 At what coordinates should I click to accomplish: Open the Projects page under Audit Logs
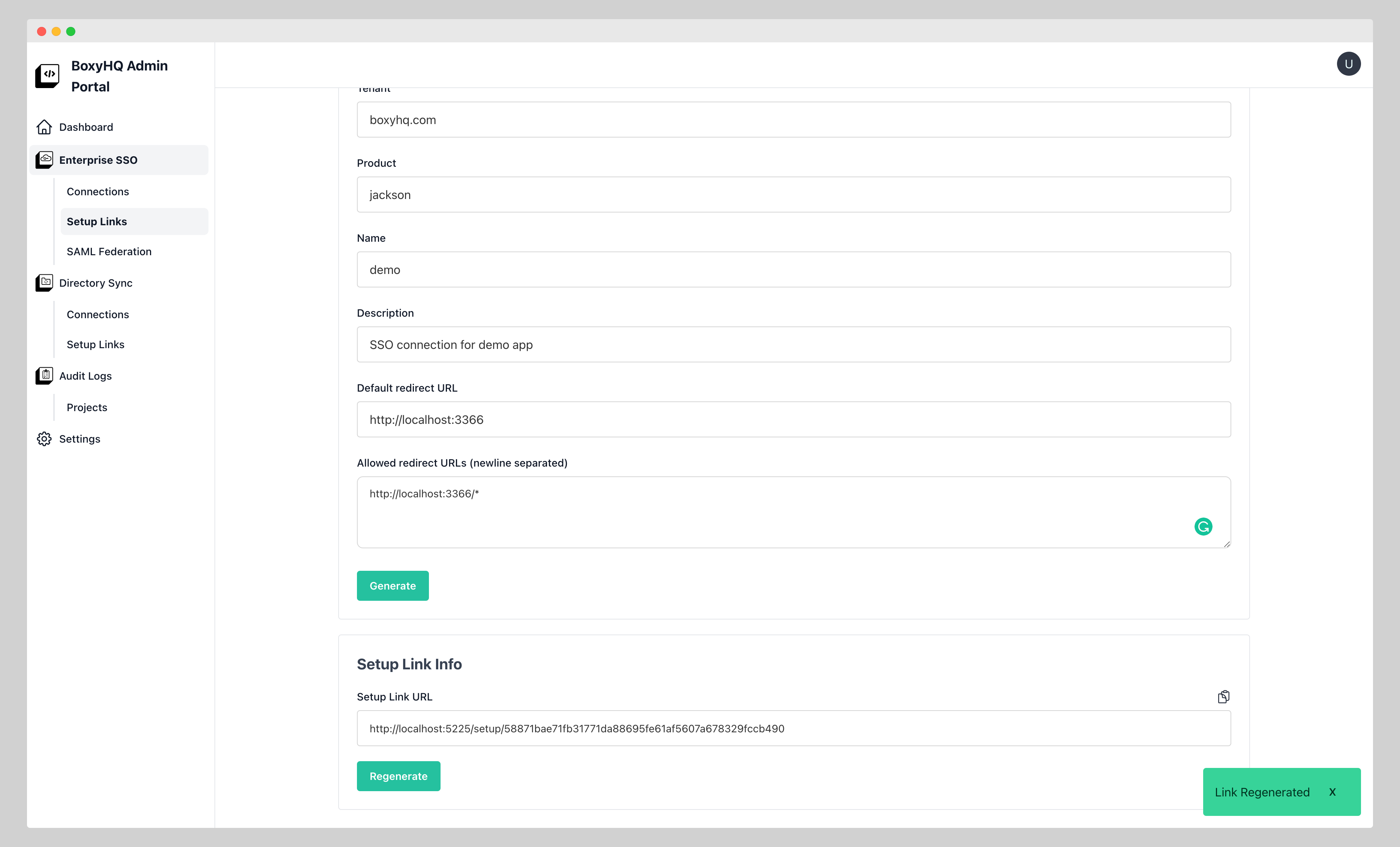point(87,407)
